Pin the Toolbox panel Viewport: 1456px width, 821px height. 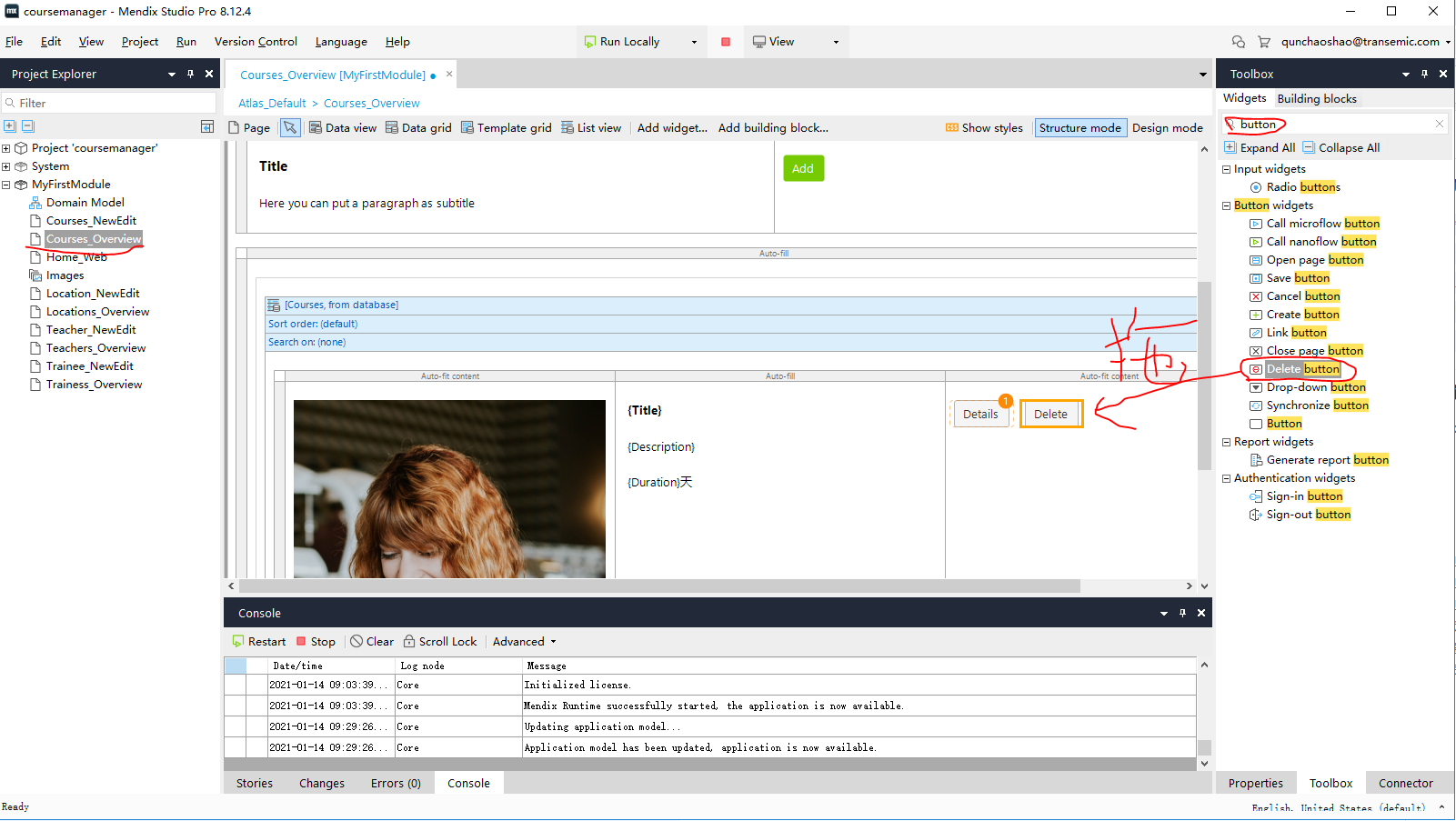[x=1424, y=74]
